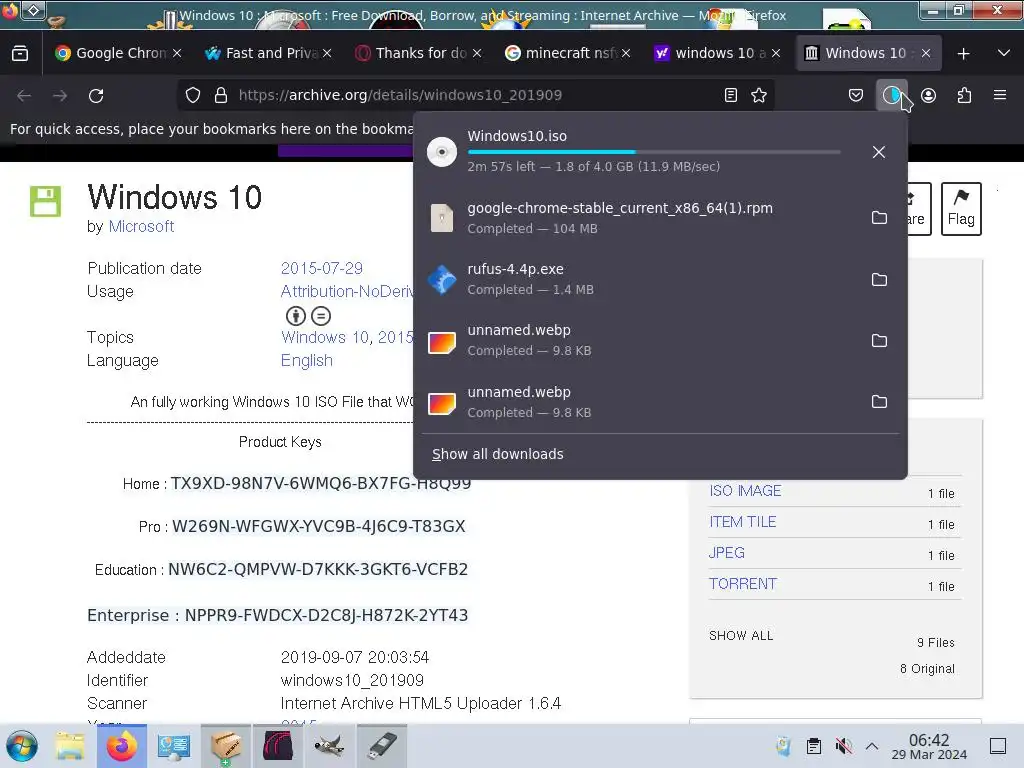Bookmark this page with the star
This screenshot has width=1024, height=768.
coord(759,95)
